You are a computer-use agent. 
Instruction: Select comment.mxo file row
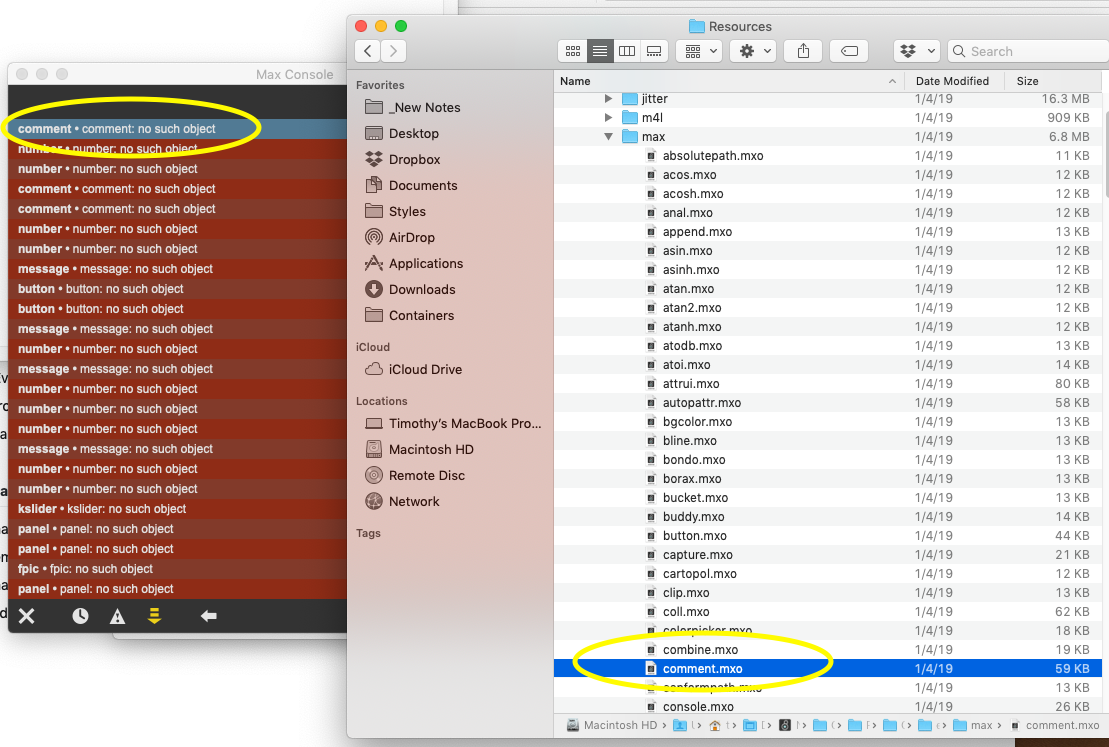point(828,668)
